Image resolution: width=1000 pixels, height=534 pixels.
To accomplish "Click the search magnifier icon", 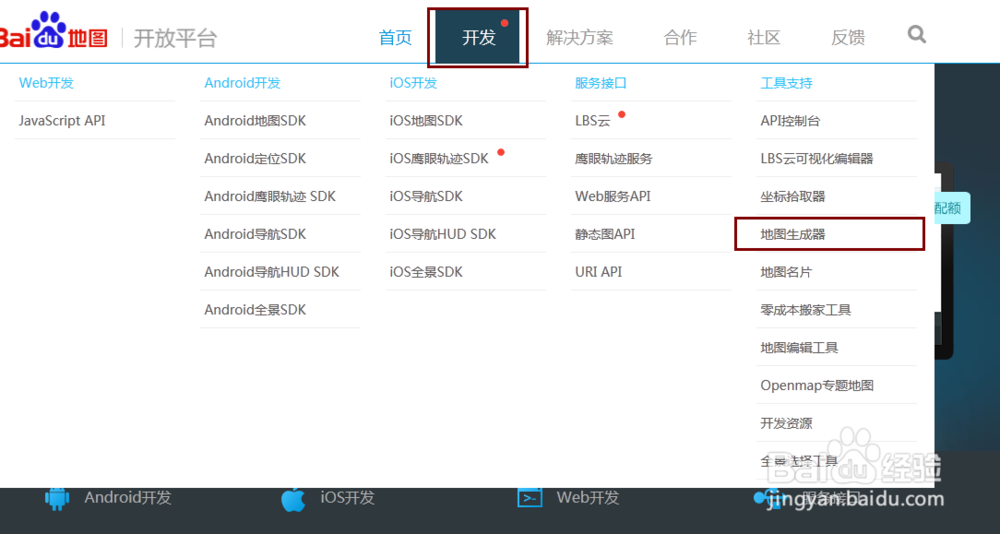I will point(916,34).
